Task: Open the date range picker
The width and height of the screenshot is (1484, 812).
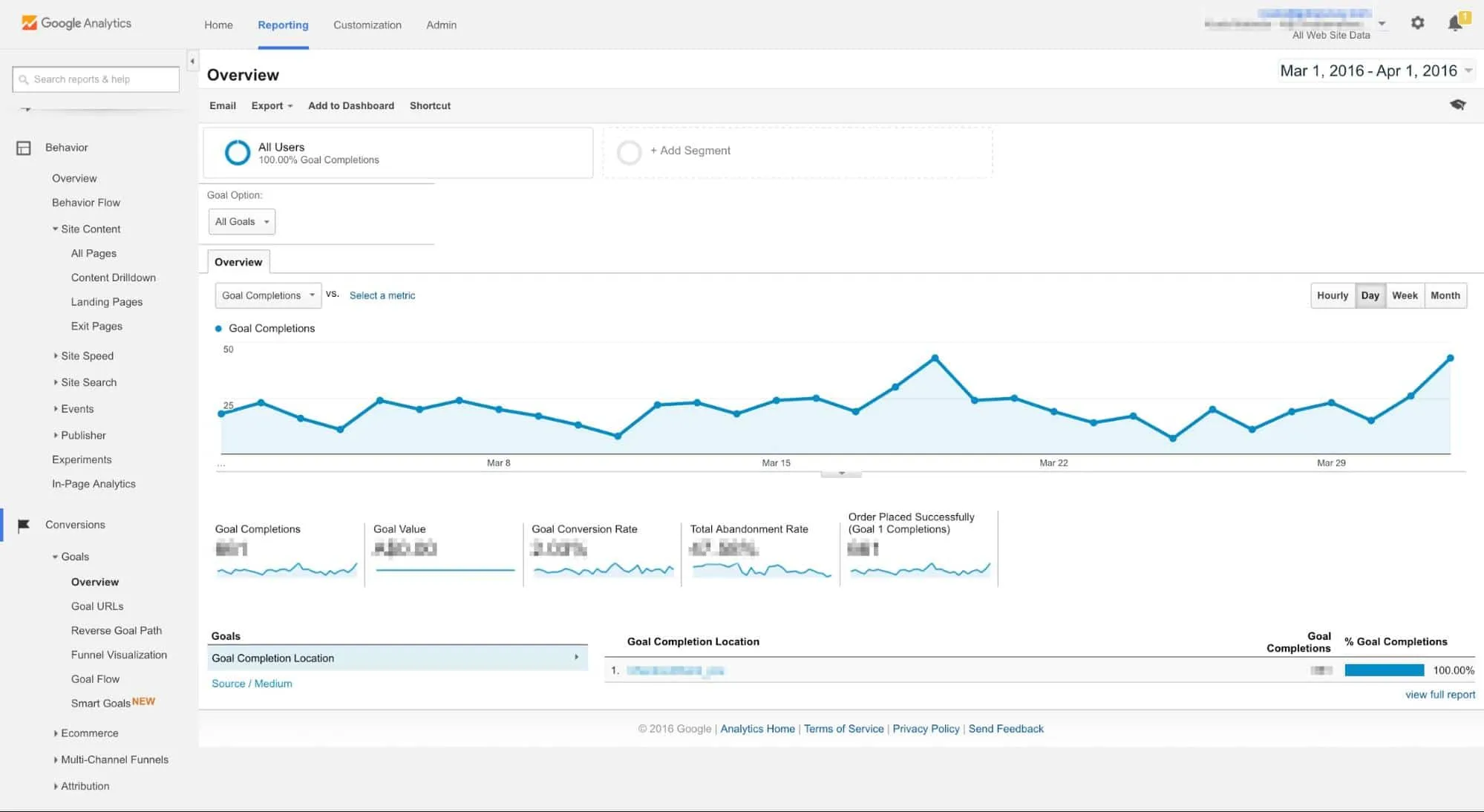Action: click(x=1376, y=71)
